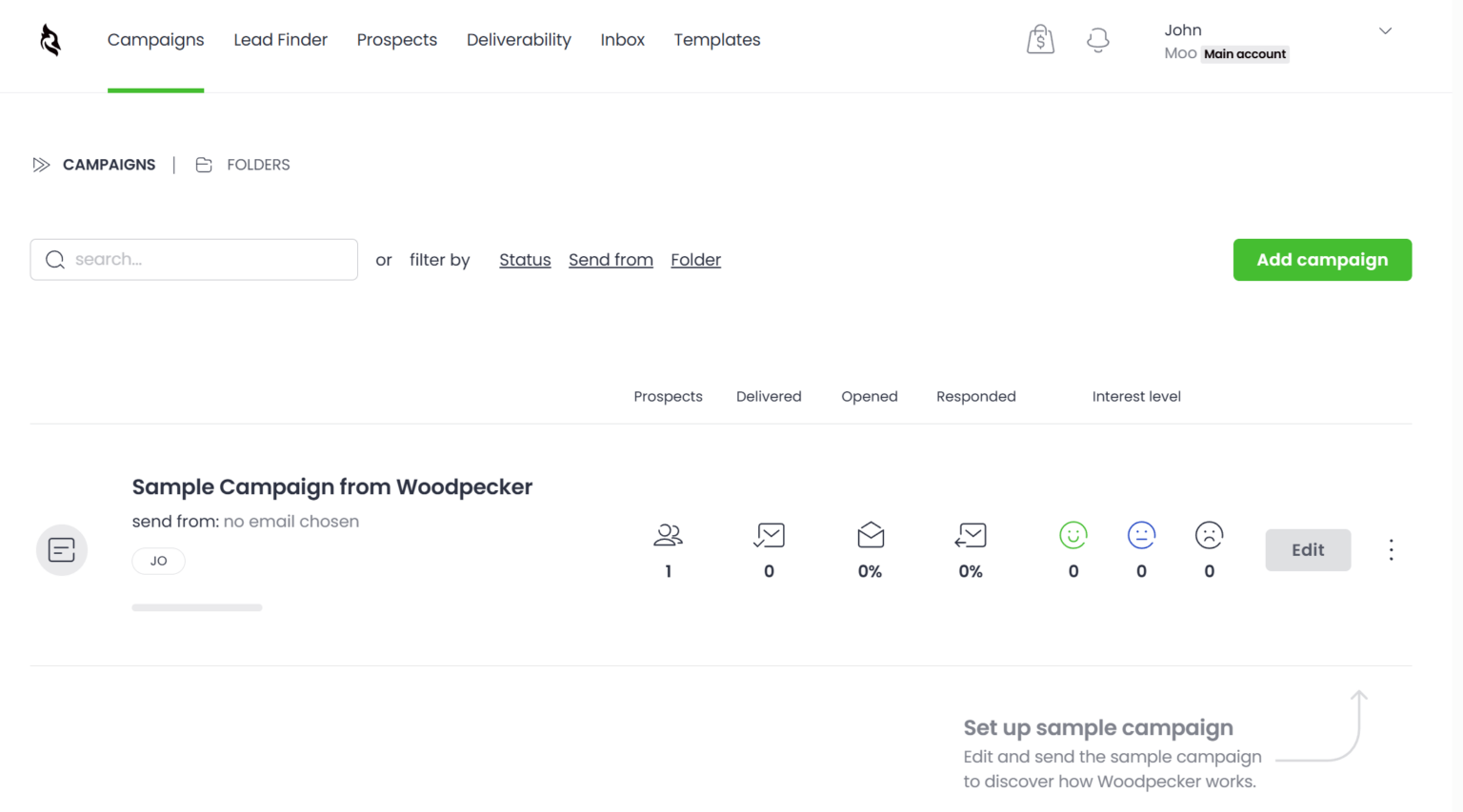Viewport: 1463px width, 812px height.
Task: Click the campaign progress bar
Action: [x=197, y=607]
